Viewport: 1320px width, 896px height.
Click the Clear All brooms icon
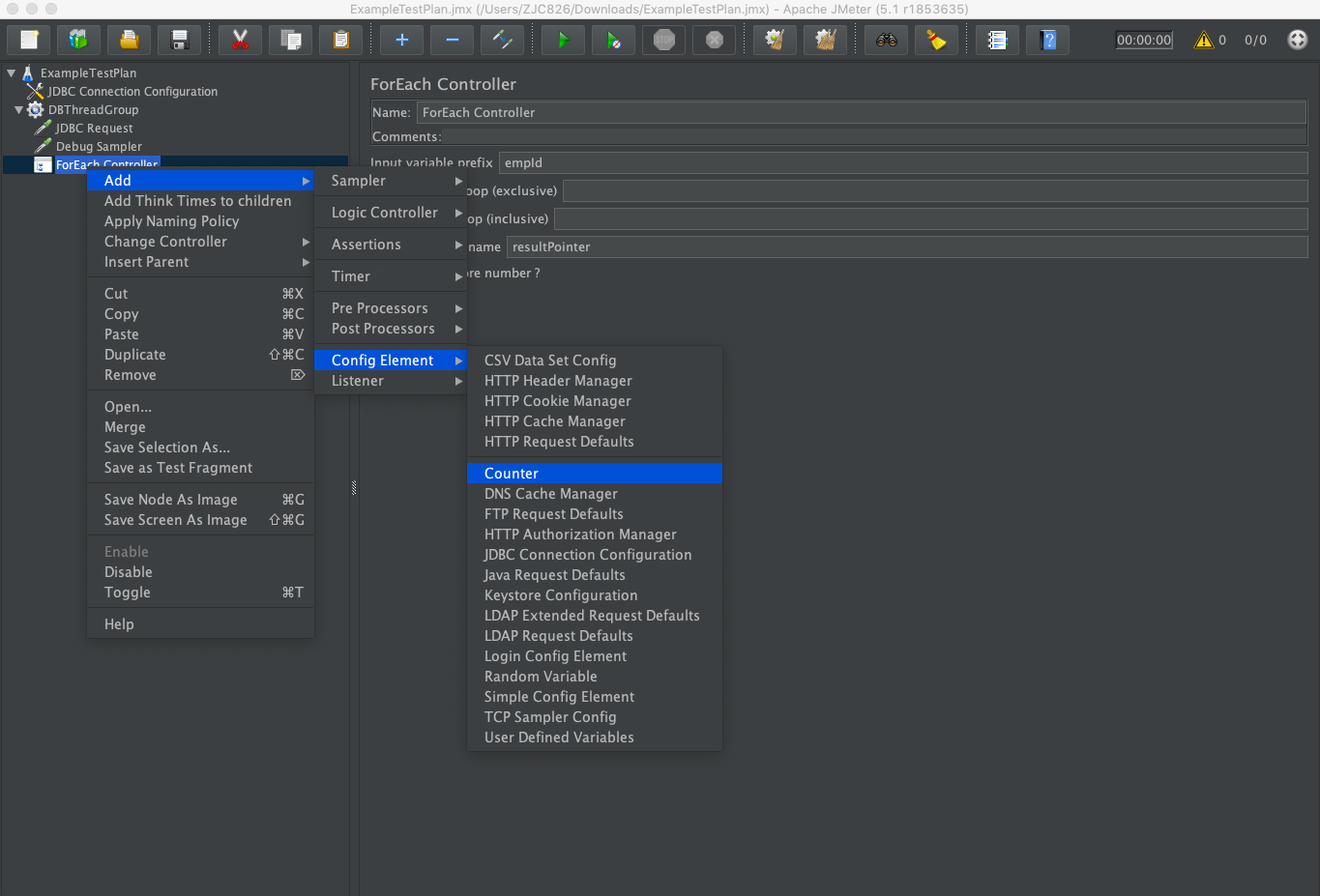825,40
